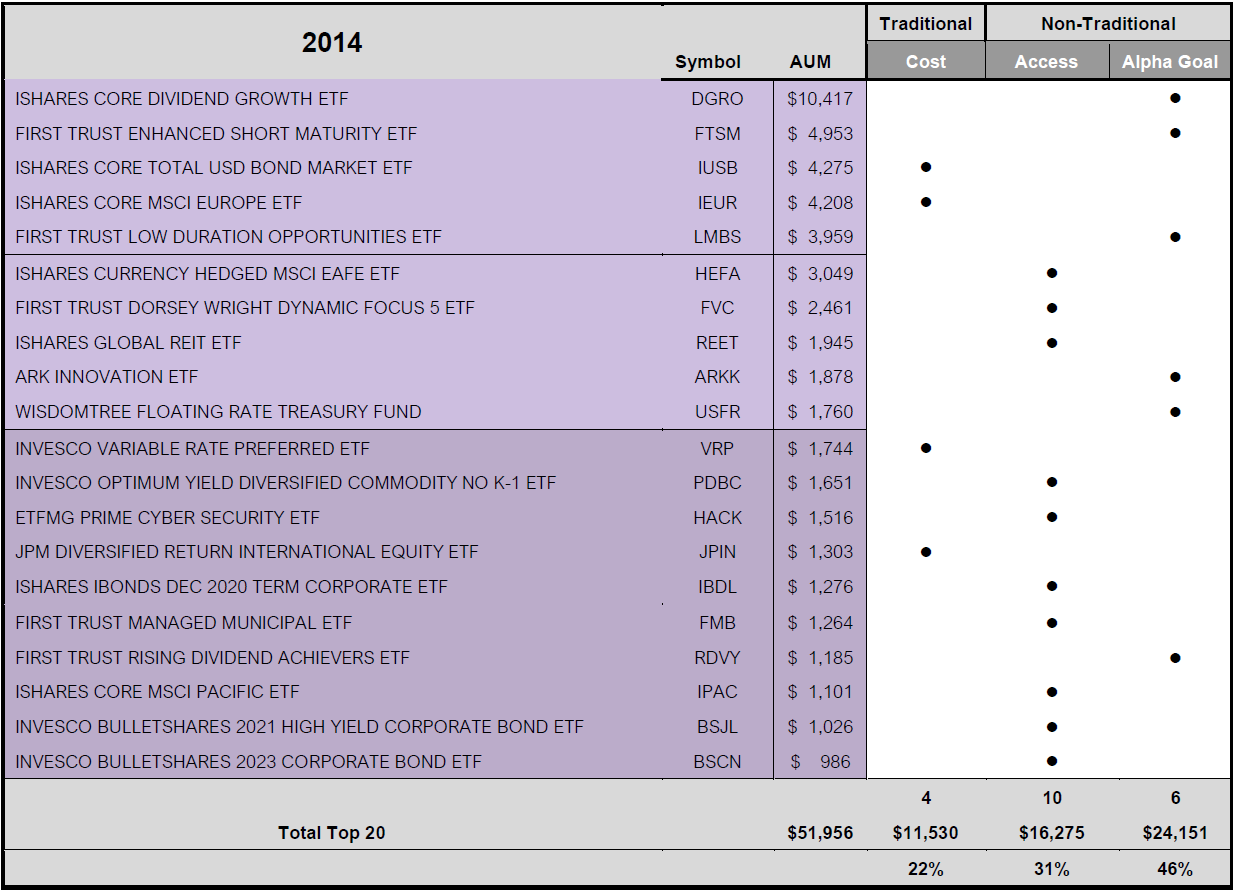Select the "Symbol" column header
The width and height of the screenshot is (1233, 891).
click(x=708, y=62)
